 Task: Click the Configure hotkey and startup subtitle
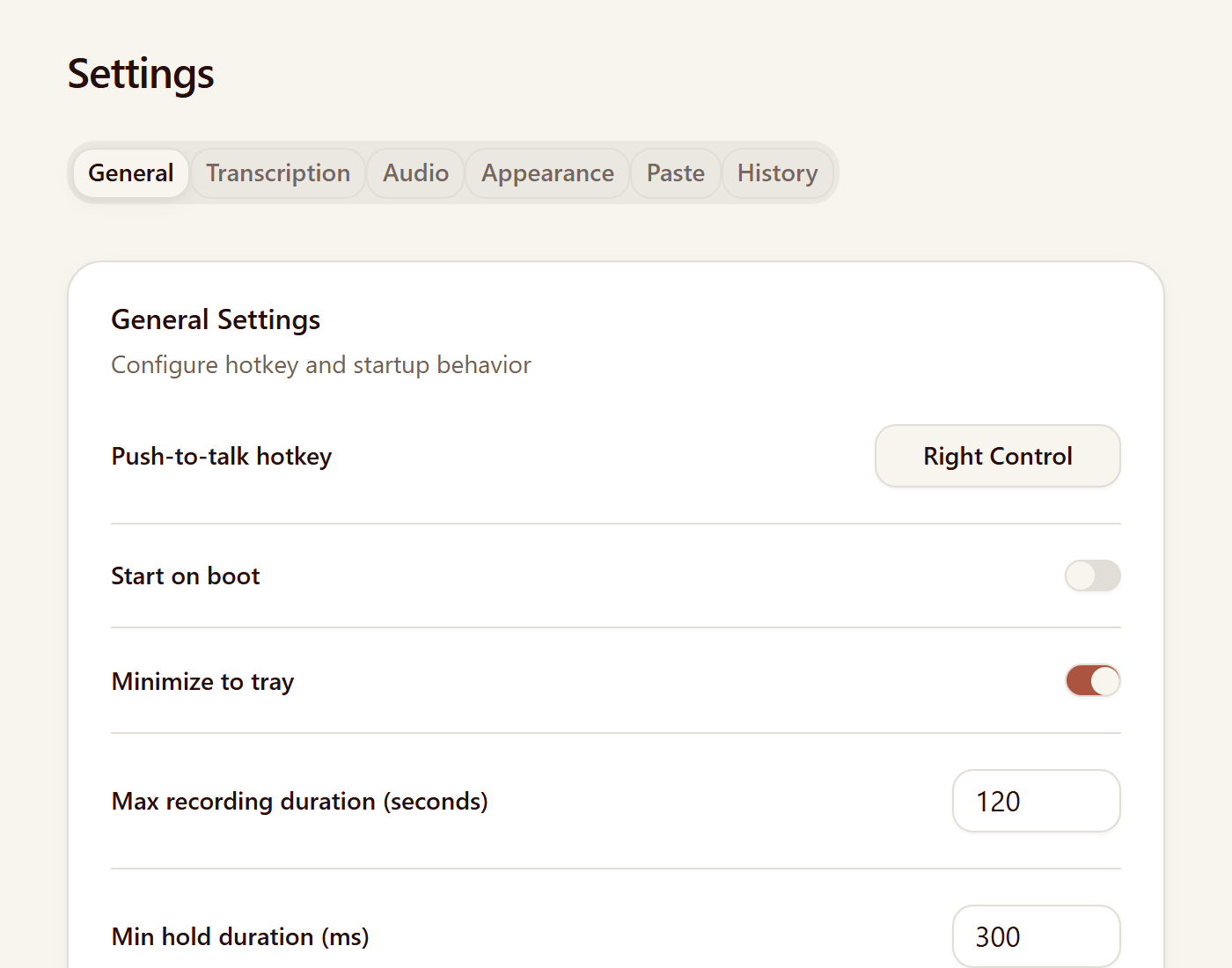click(321, 365)
